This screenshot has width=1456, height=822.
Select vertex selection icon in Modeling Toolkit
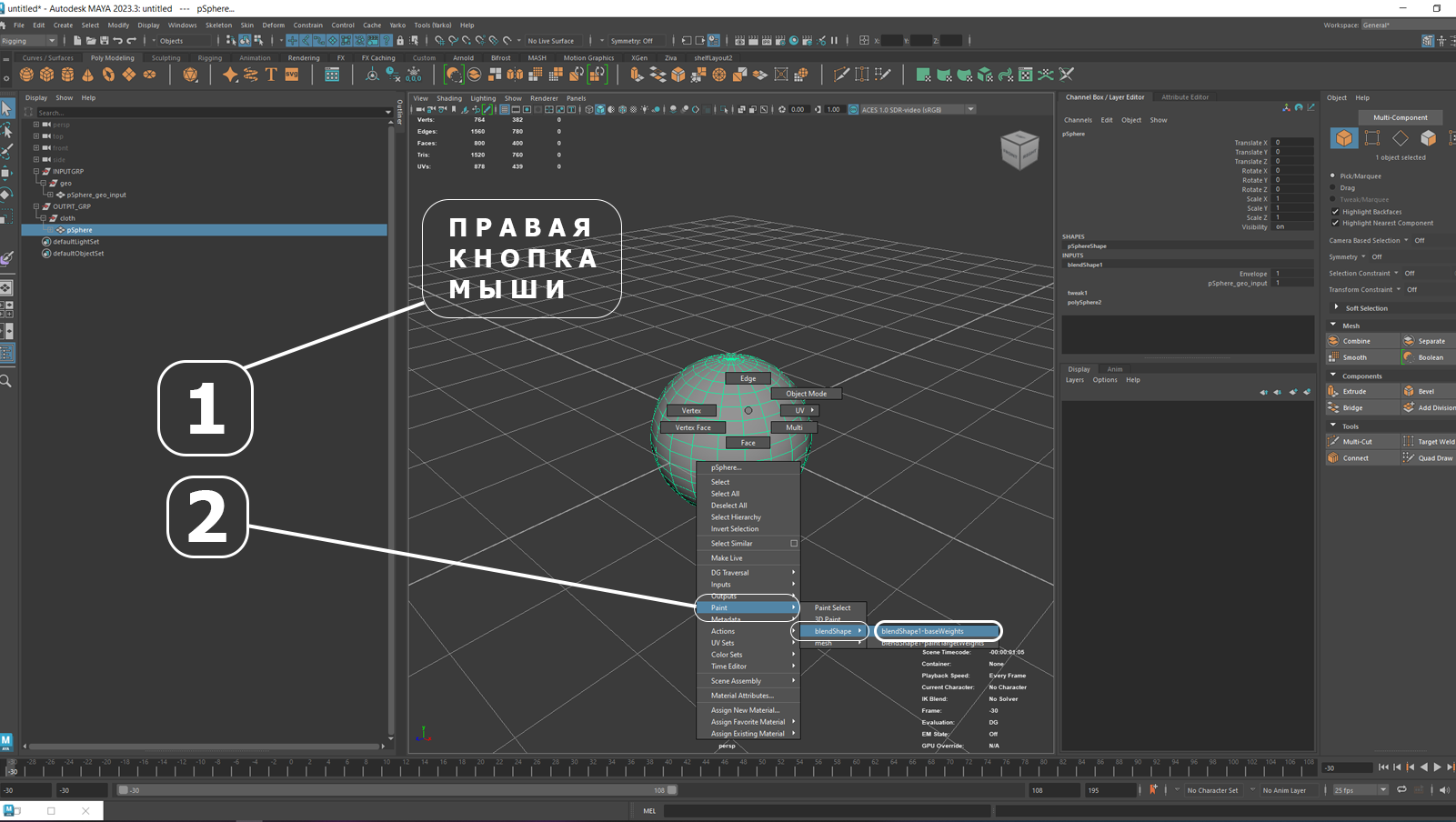(x=1372, y=138)
